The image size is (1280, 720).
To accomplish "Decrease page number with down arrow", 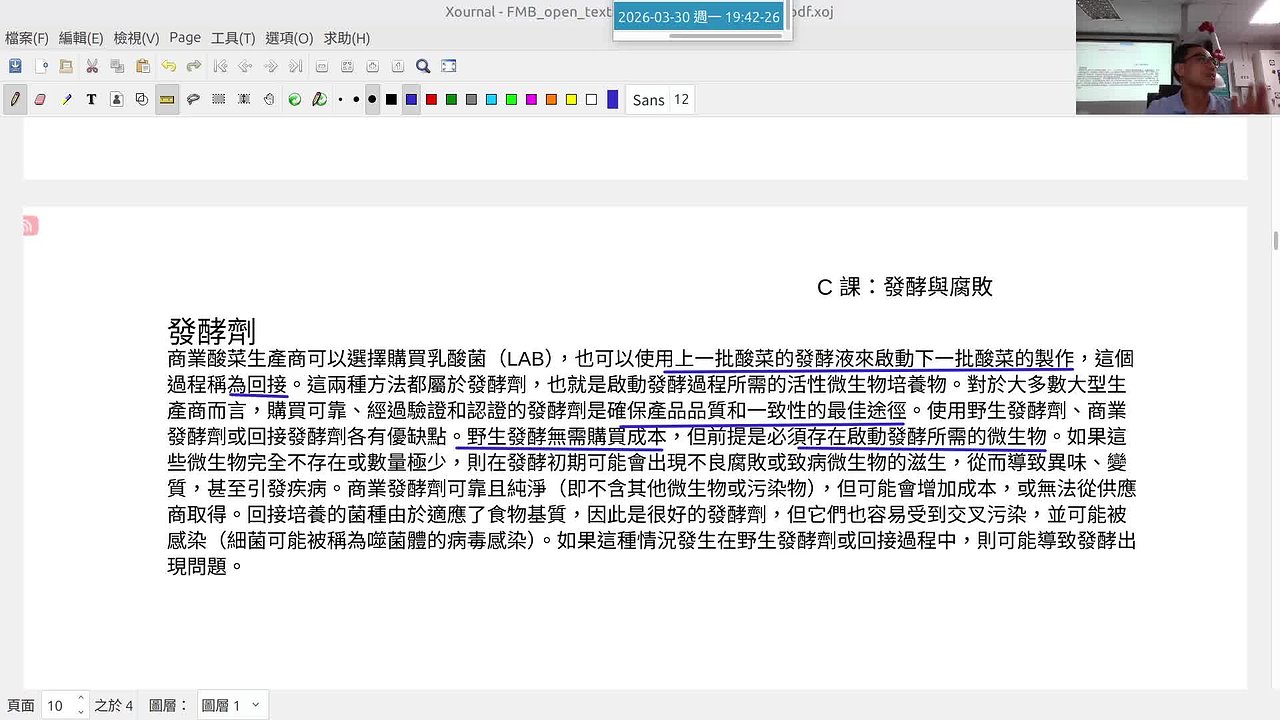I will point(81,711).
